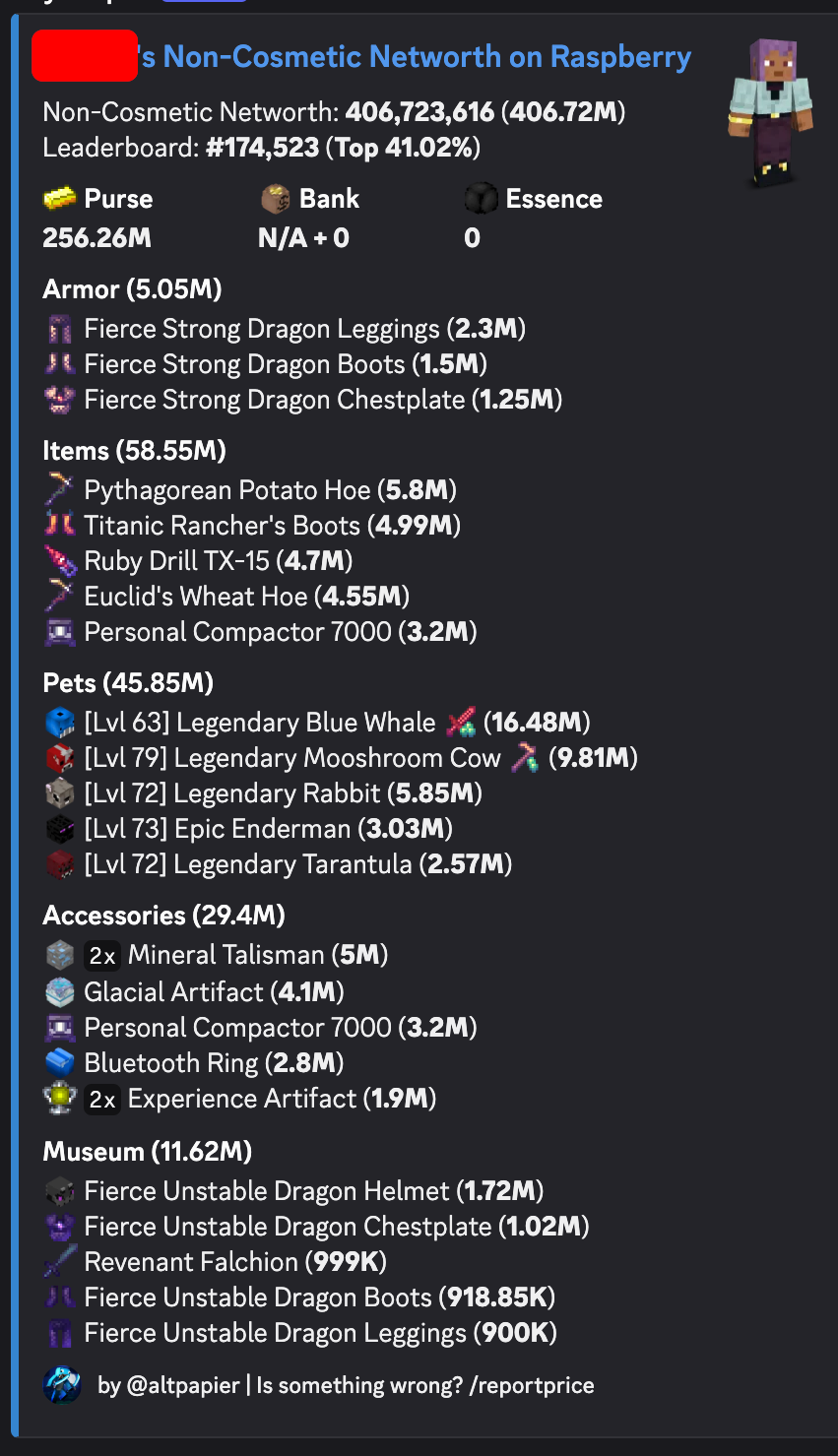Viewport: 838px width, 1456px height.
Task: Click the Legendary Blue Whale pet icon
Action: point(60,723)
